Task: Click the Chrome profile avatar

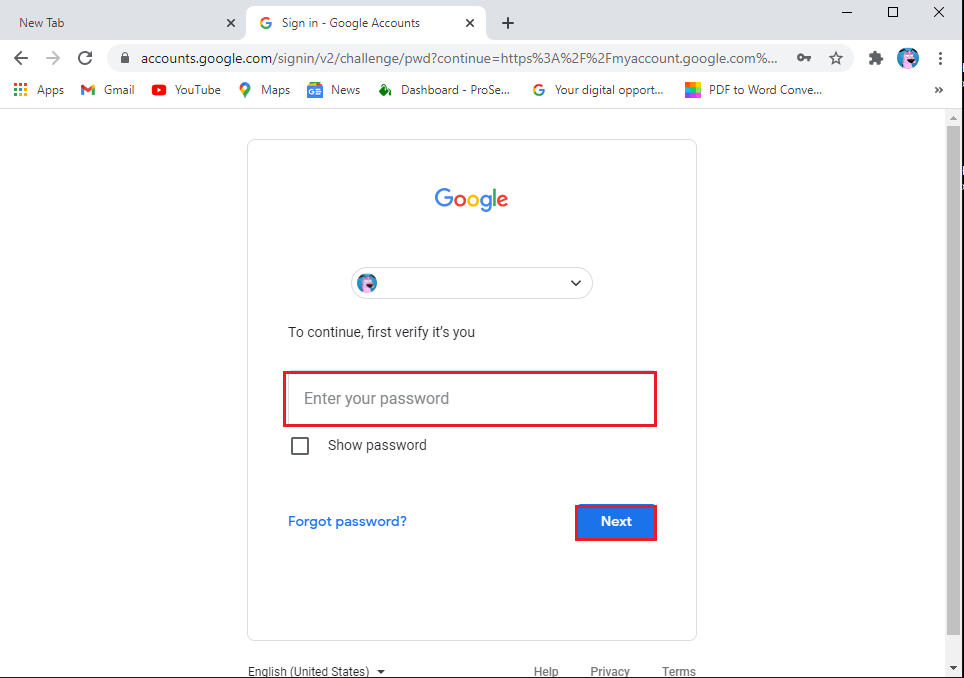Action: pos(908,58)
